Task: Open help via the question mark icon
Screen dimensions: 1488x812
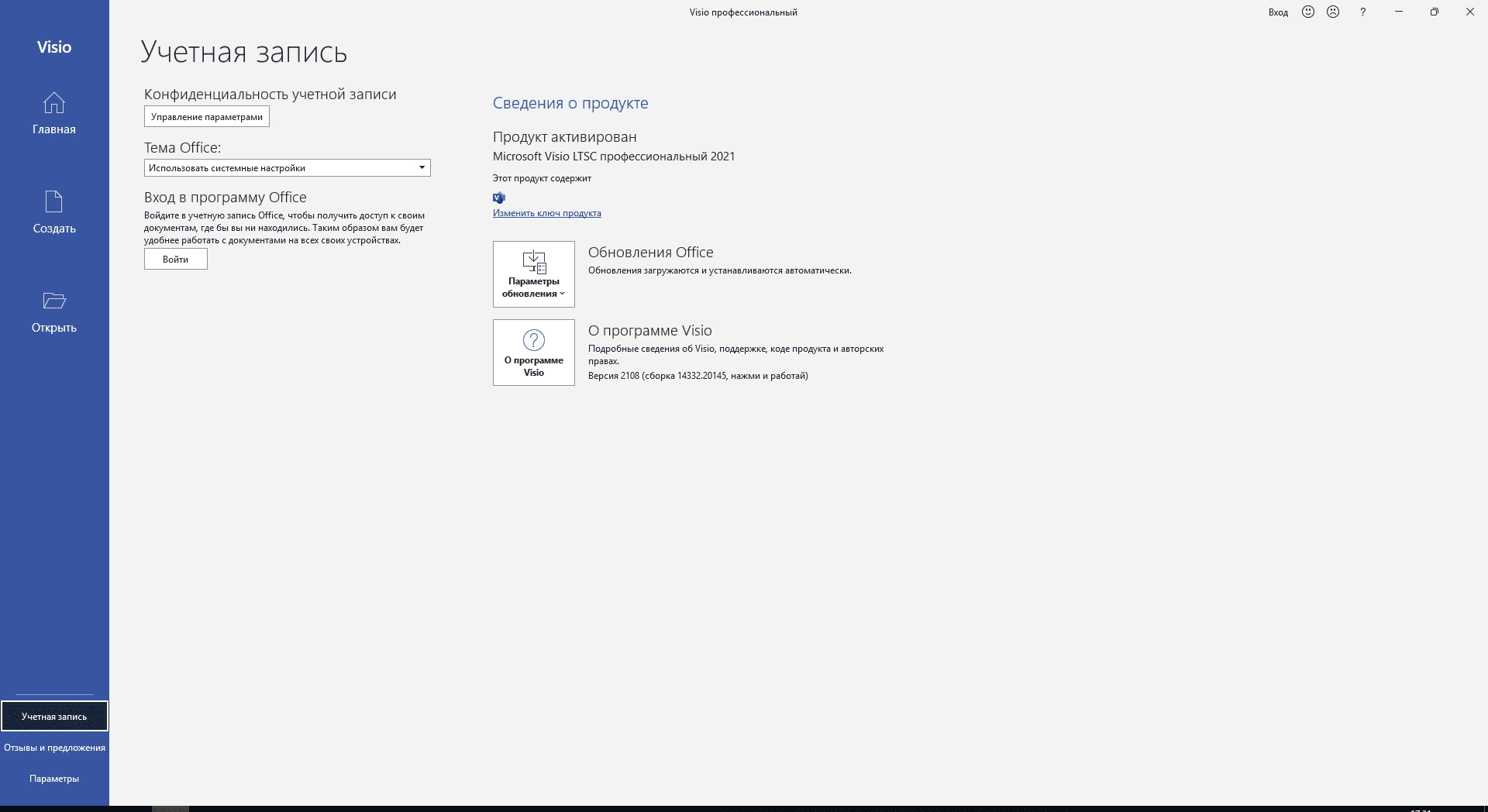Action: 1362,12
